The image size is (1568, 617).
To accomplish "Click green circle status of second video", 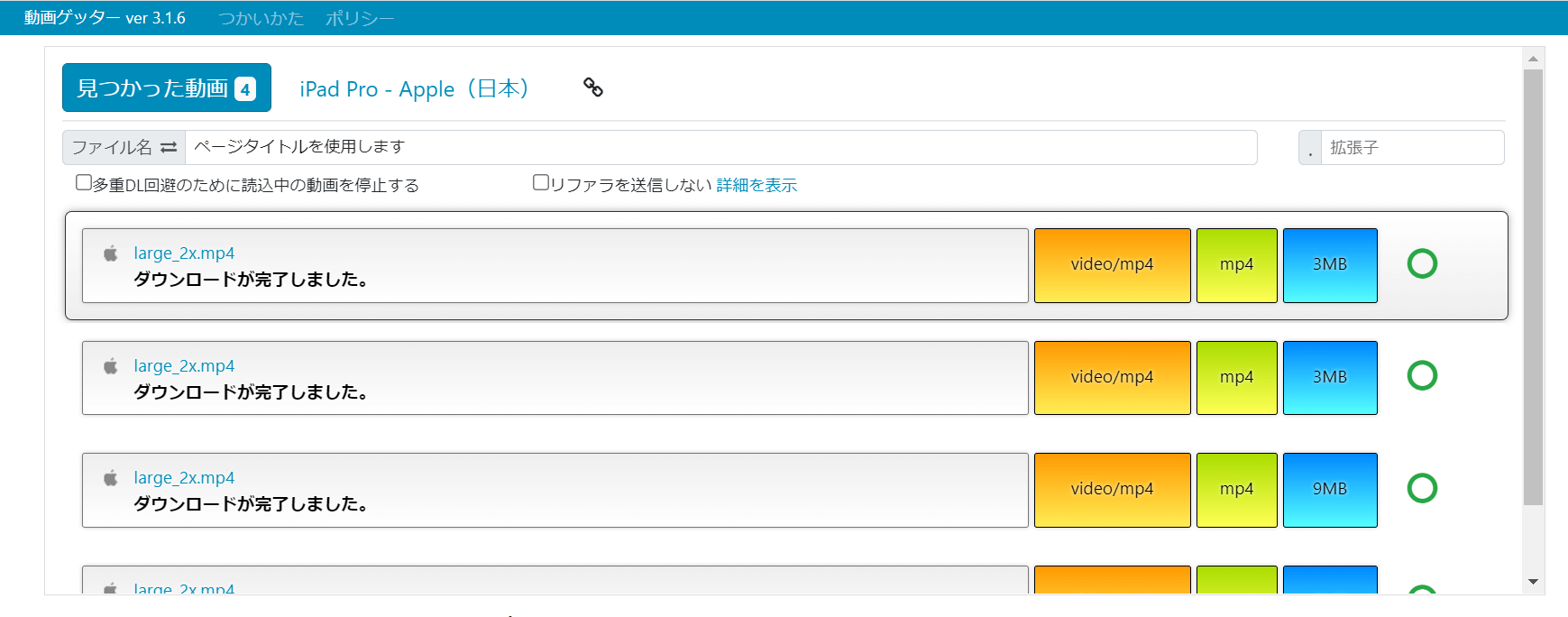I will (1422, 375).
